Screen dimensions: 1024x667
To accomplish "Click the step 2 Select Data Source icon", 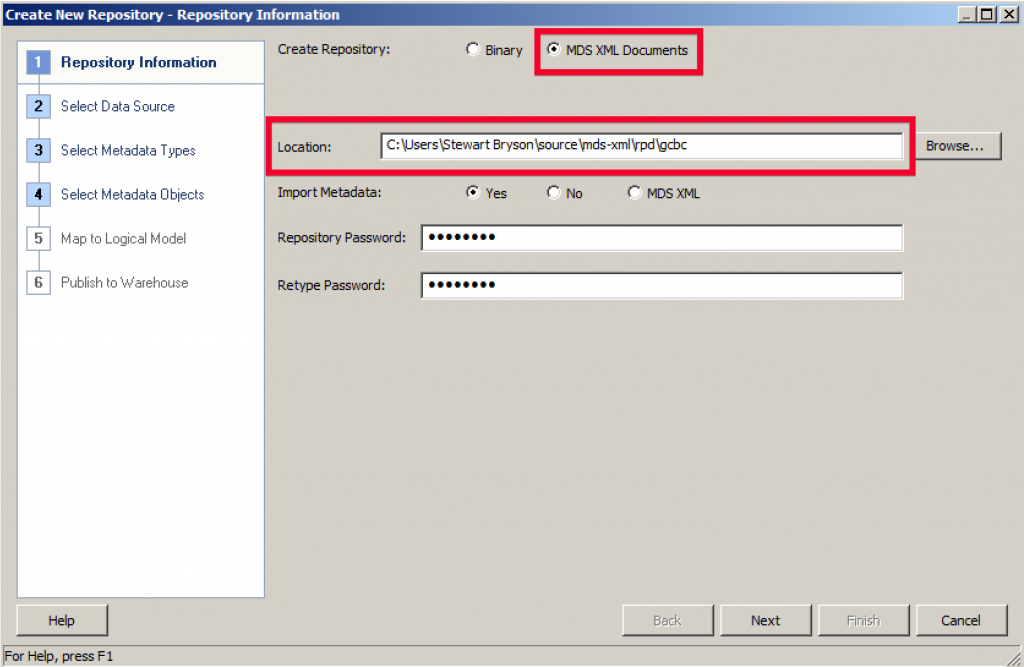I will click(38, 106).
